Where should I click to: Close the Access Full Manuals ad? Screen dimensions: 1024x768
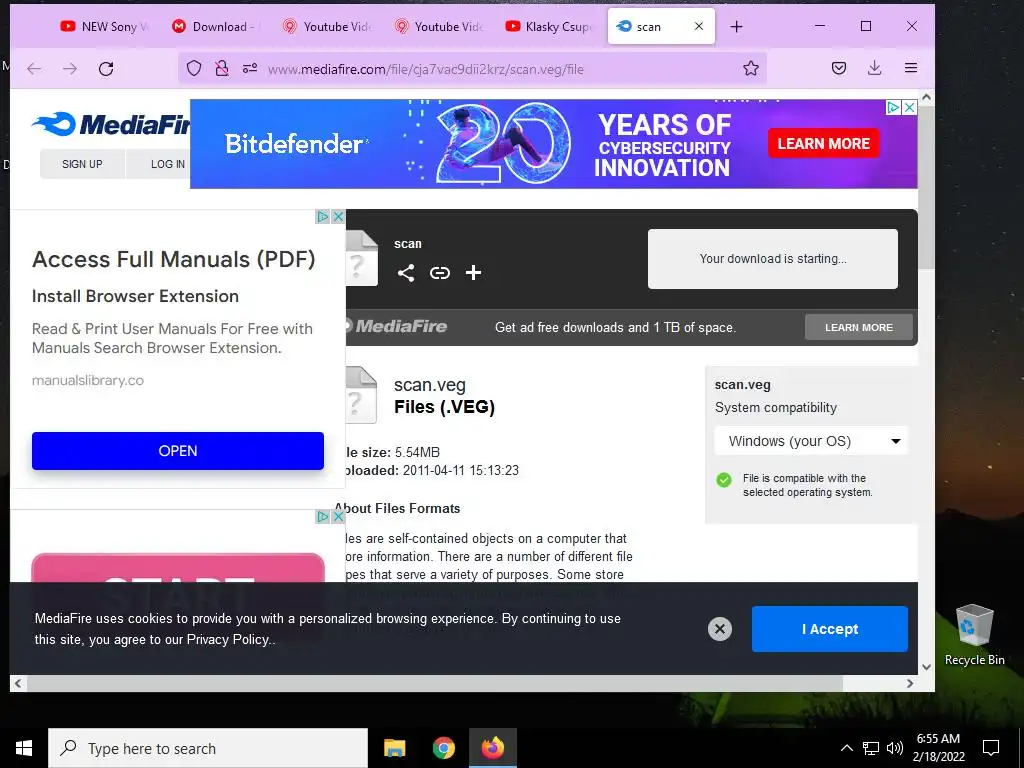click(338, 217)
